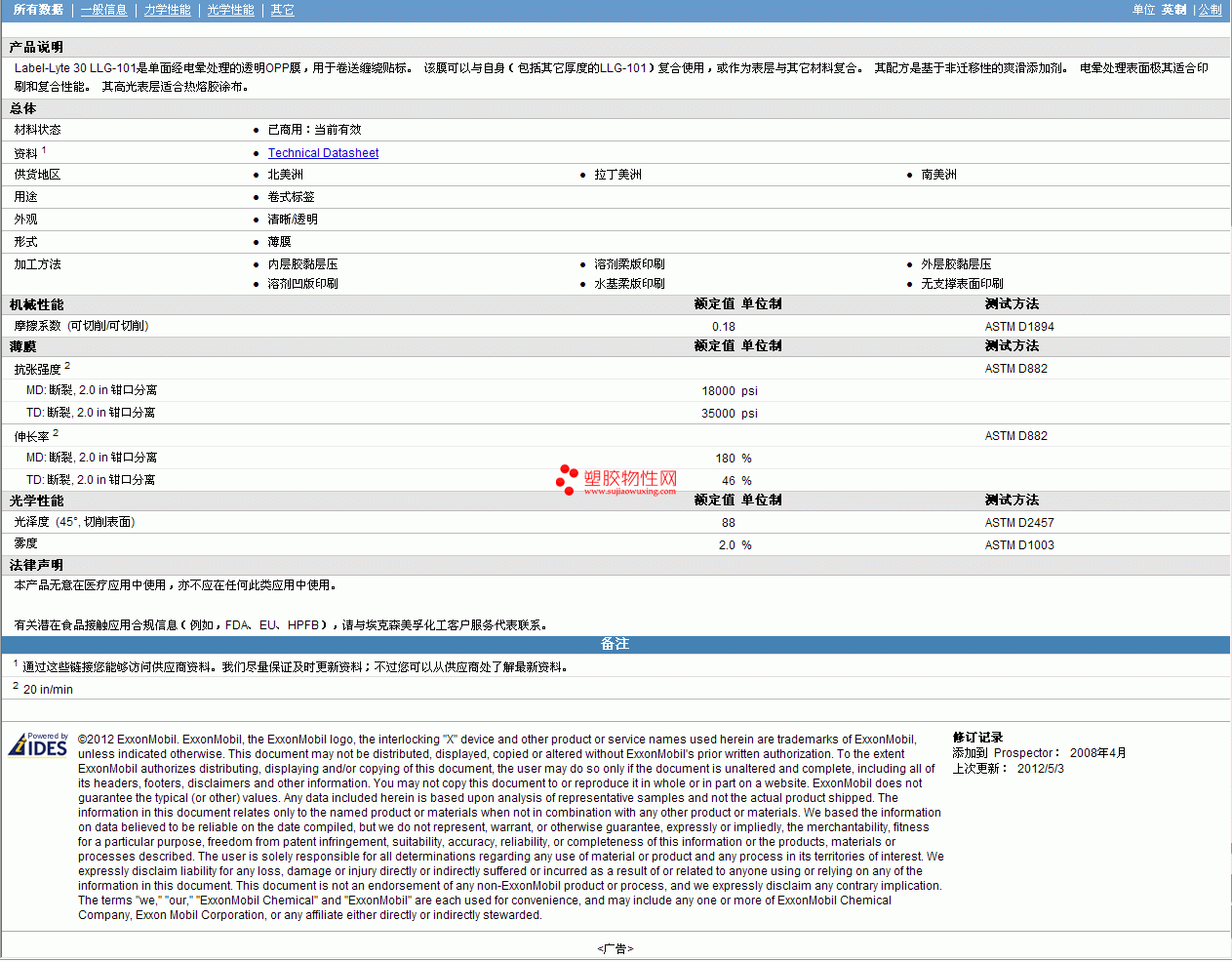Click footnote marker 2 beside 伸长率
The height and width of the screenshot is (961, 1232).
point(56,433)
